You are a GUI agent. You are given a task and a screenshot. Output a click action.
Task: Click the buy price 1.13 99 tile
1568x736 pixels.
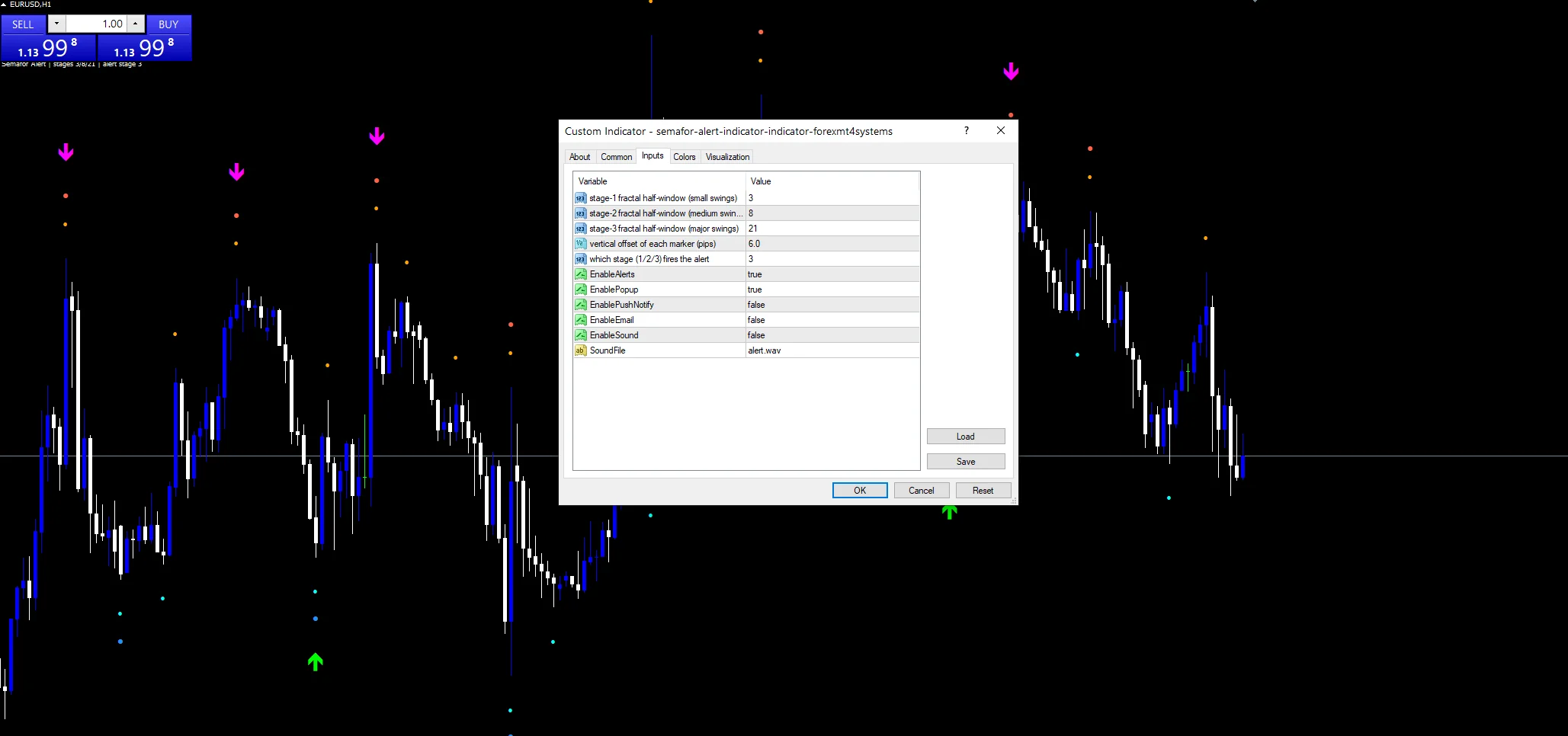pos(144,48)
